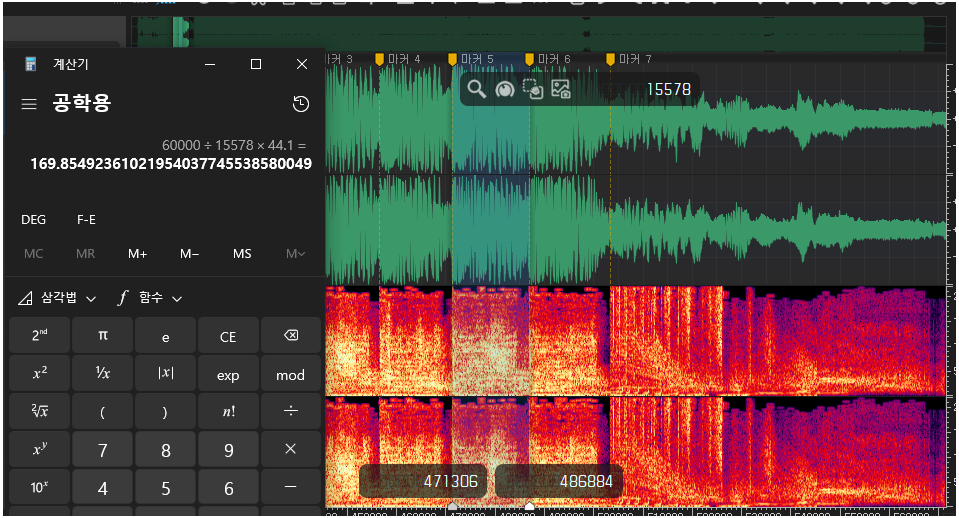Open the calculator history clock icon

(300, 104)
